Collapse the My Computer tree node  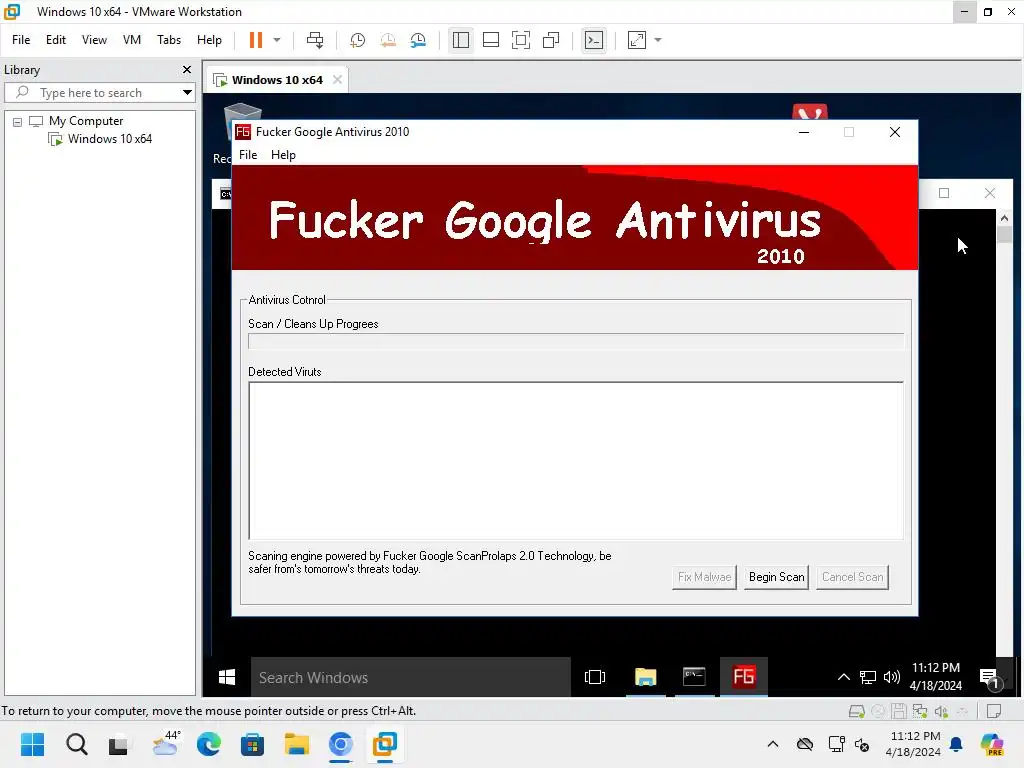[x=18, y=121]
